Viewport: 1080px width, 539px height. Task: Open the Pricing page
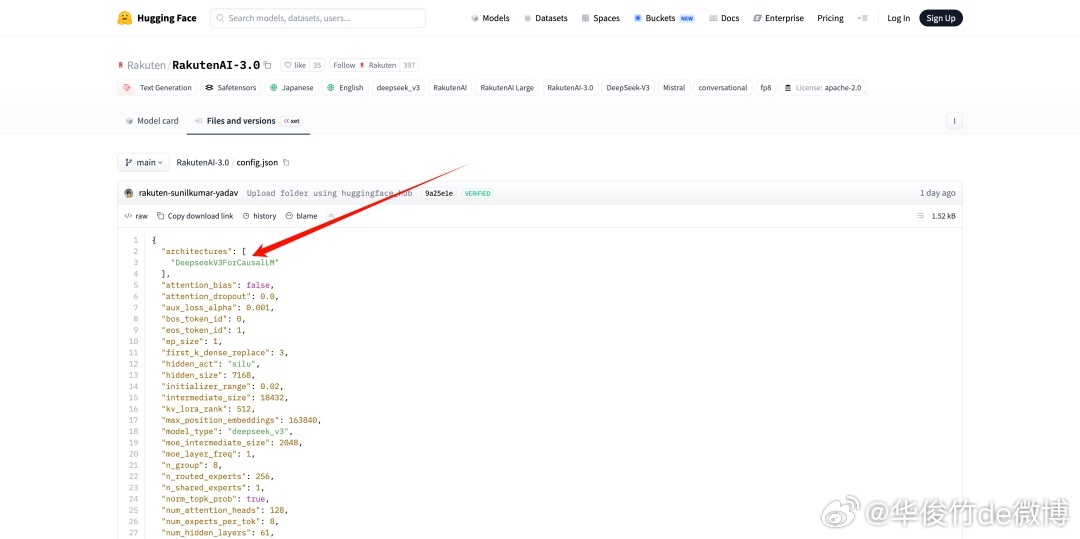pos(830,19)
